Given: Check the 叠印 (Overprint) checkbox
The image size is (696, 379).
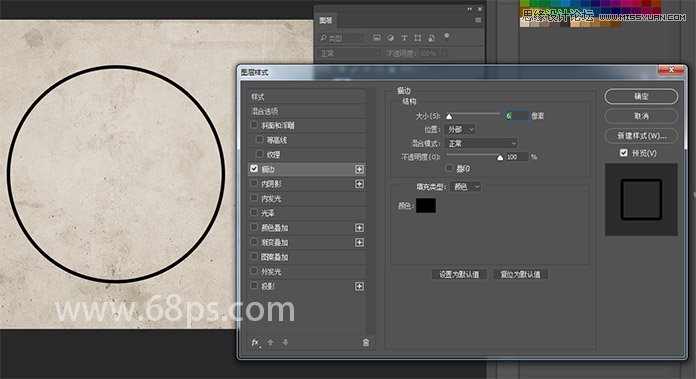Looking at the screenshot, I should (449, 168).
